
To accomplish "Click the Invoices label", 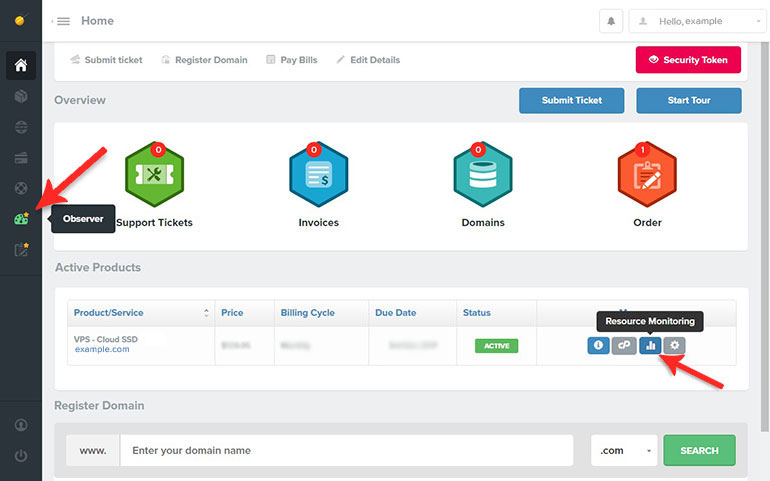I will [x=319, y=223].
